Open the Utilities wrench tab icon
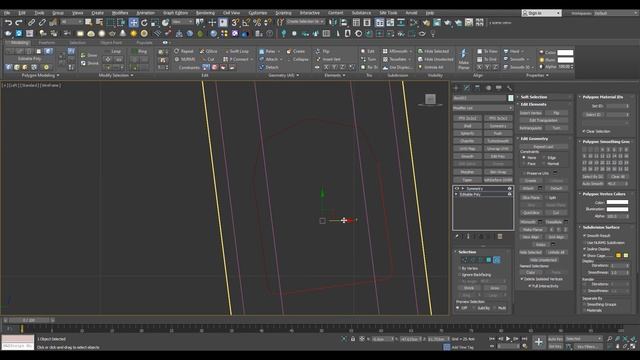 tap(509, 88)
